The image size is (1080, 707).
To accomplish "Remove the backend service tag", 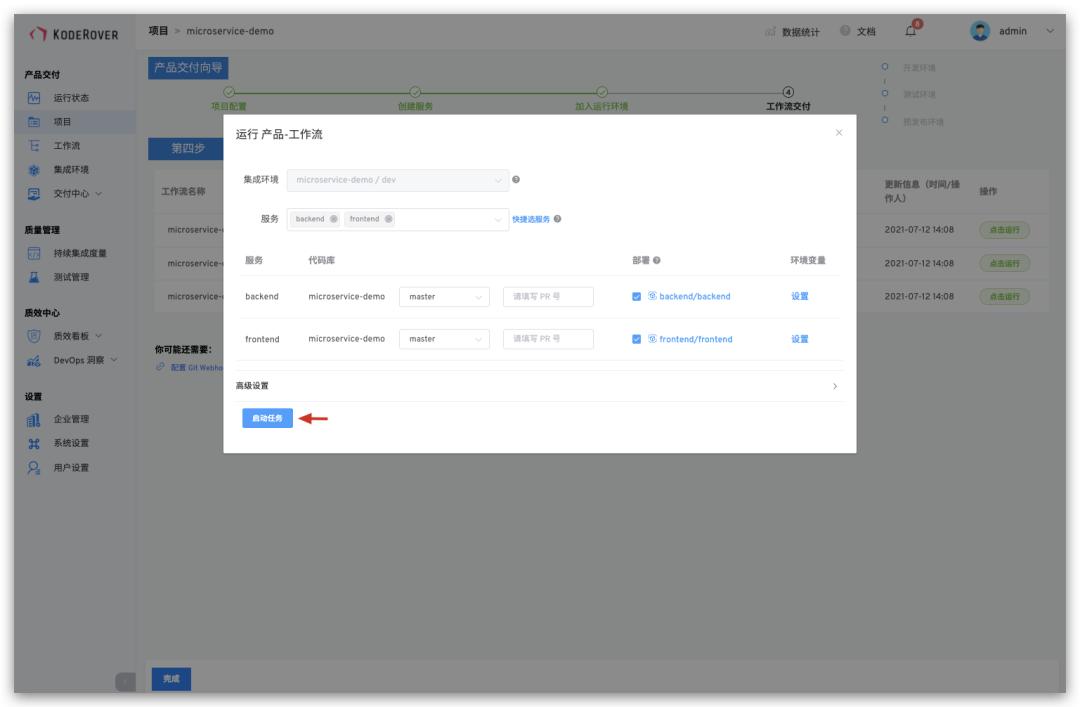I will click(x=333, y=219).
